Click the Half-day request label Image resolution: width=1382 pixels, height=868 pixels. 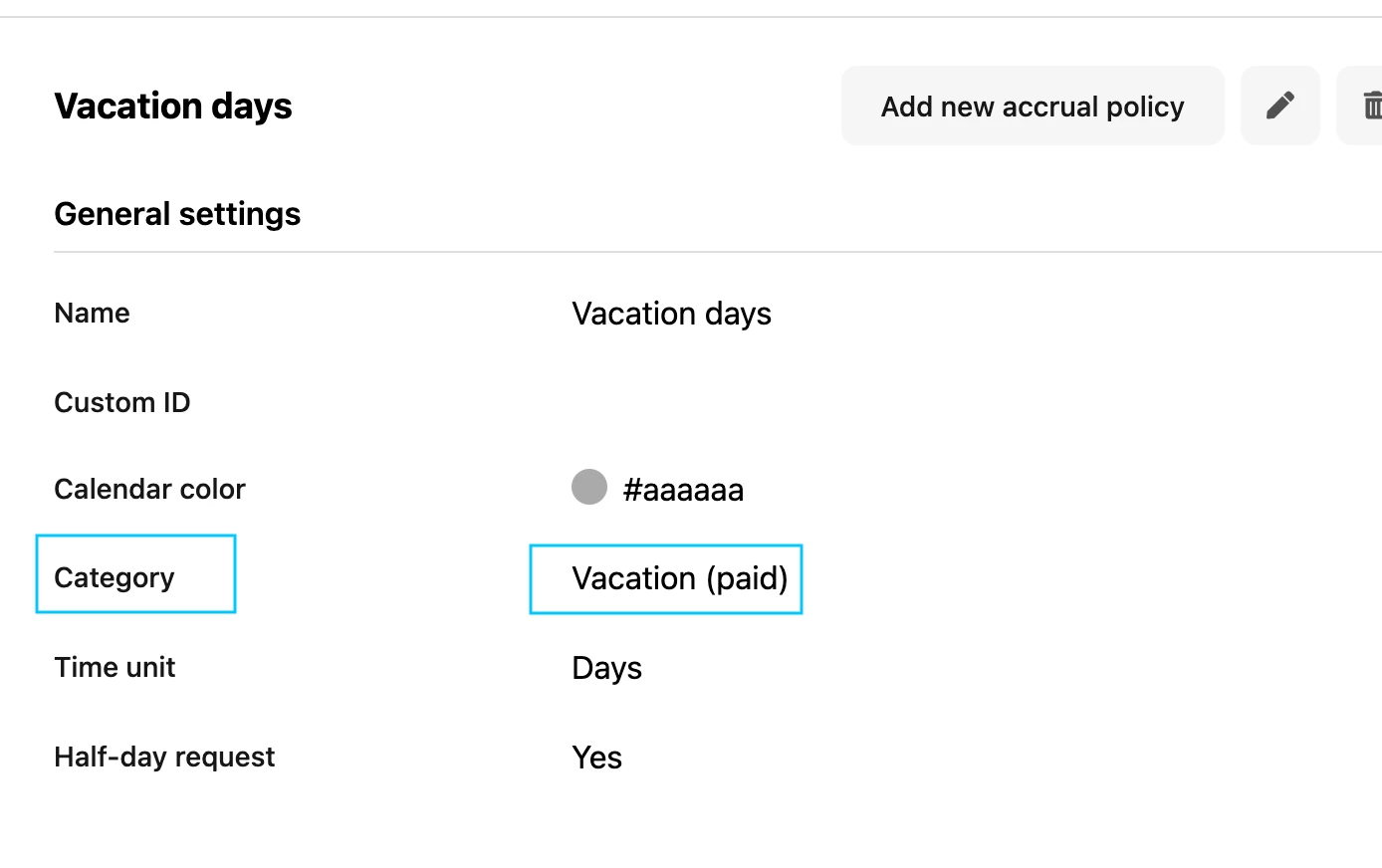(x=164, y=757)
